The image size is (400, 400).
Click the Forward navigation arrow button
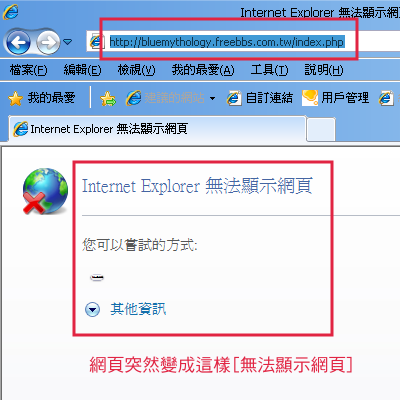(48, 42)
